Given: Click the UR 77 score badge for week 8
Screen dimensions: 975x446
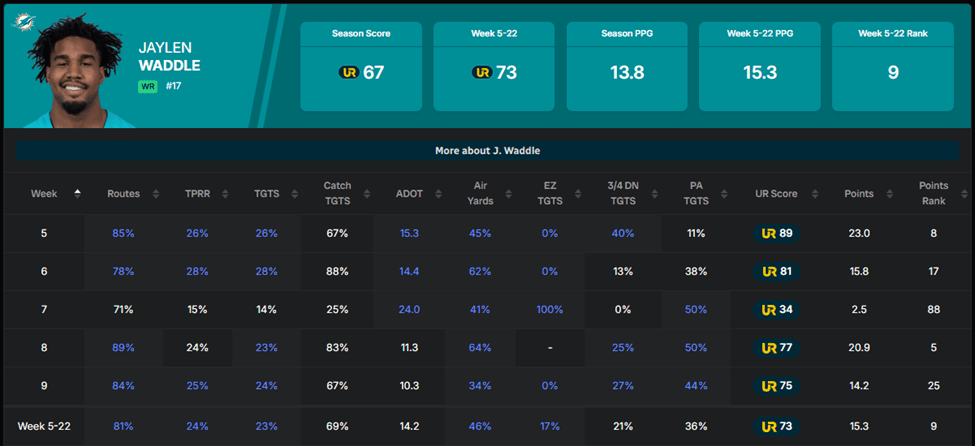Looking at the screenshot, I should click(776, 347).
